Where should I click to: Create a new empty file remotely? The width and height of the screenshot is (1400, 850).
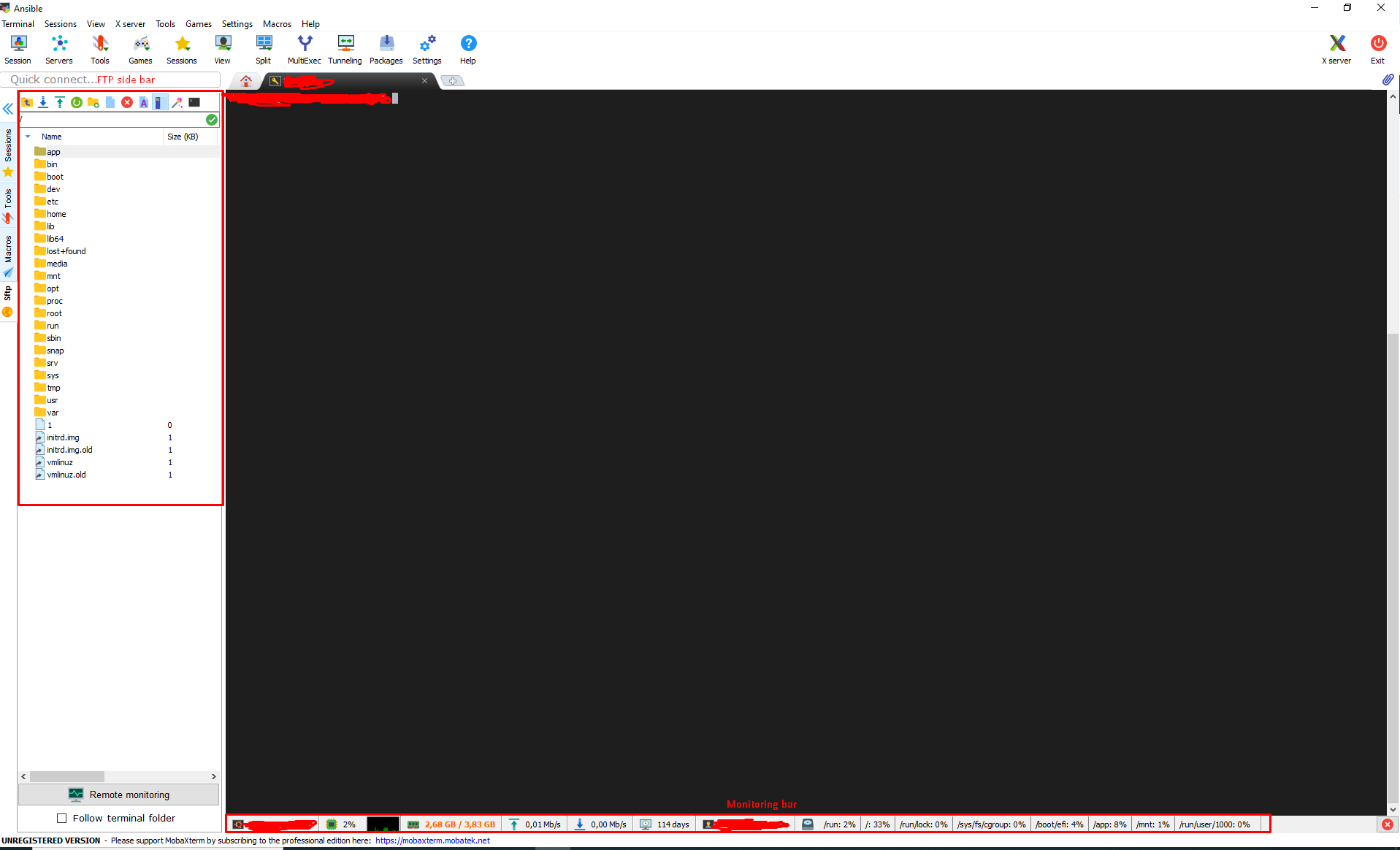coord(110,102)
